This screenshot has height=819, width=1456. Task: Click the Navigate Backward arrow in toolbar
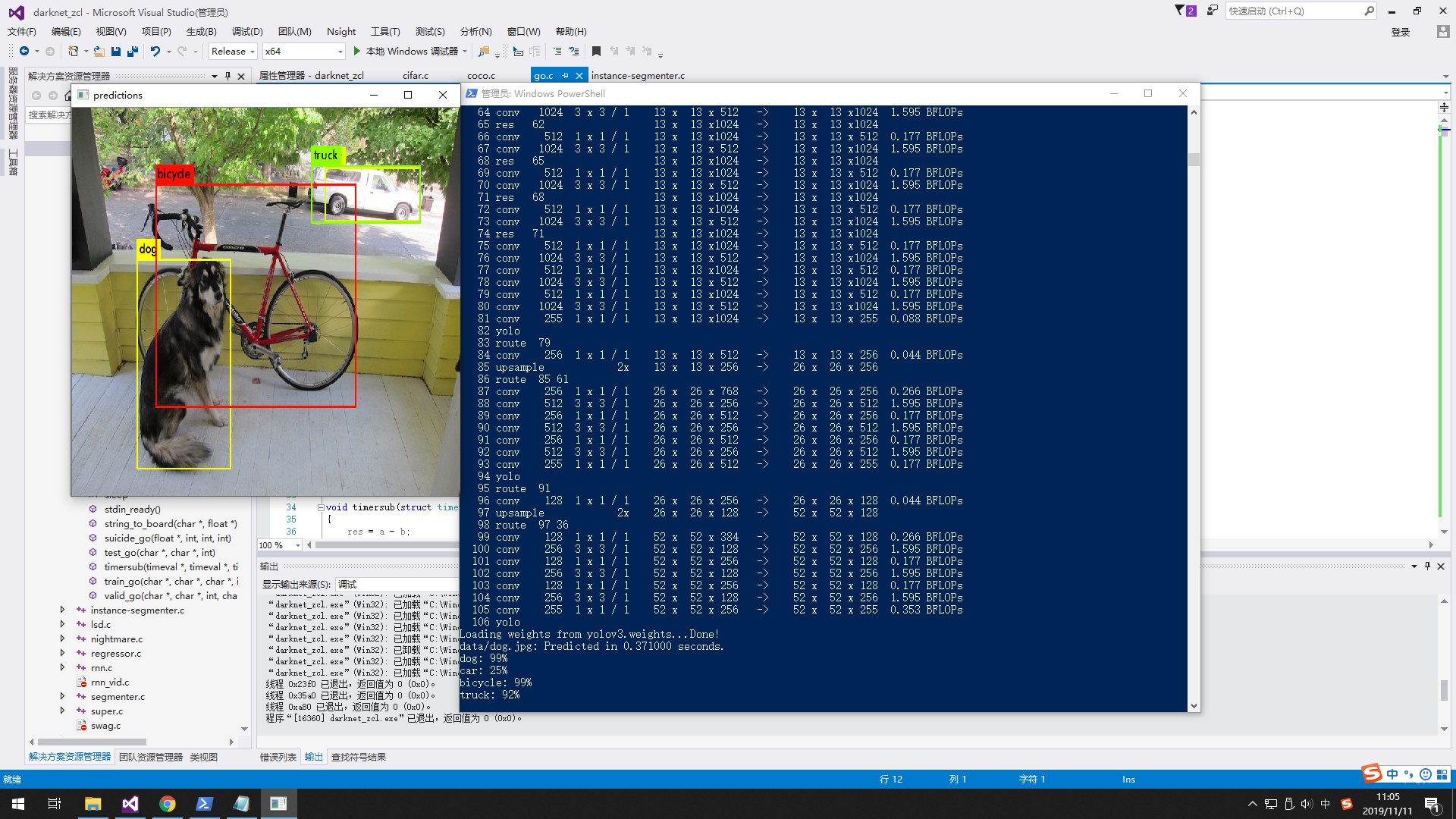click(24, 52)
